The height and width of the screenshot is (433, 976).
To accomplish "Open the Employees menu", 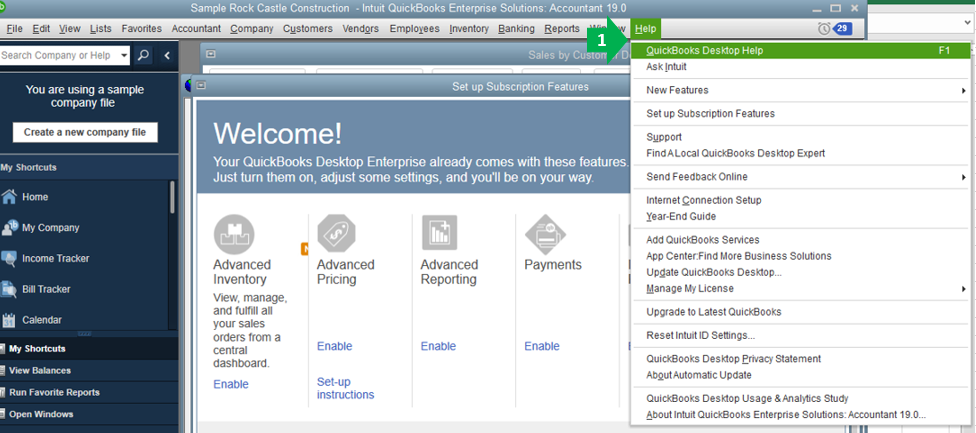I will coord(415,29).
